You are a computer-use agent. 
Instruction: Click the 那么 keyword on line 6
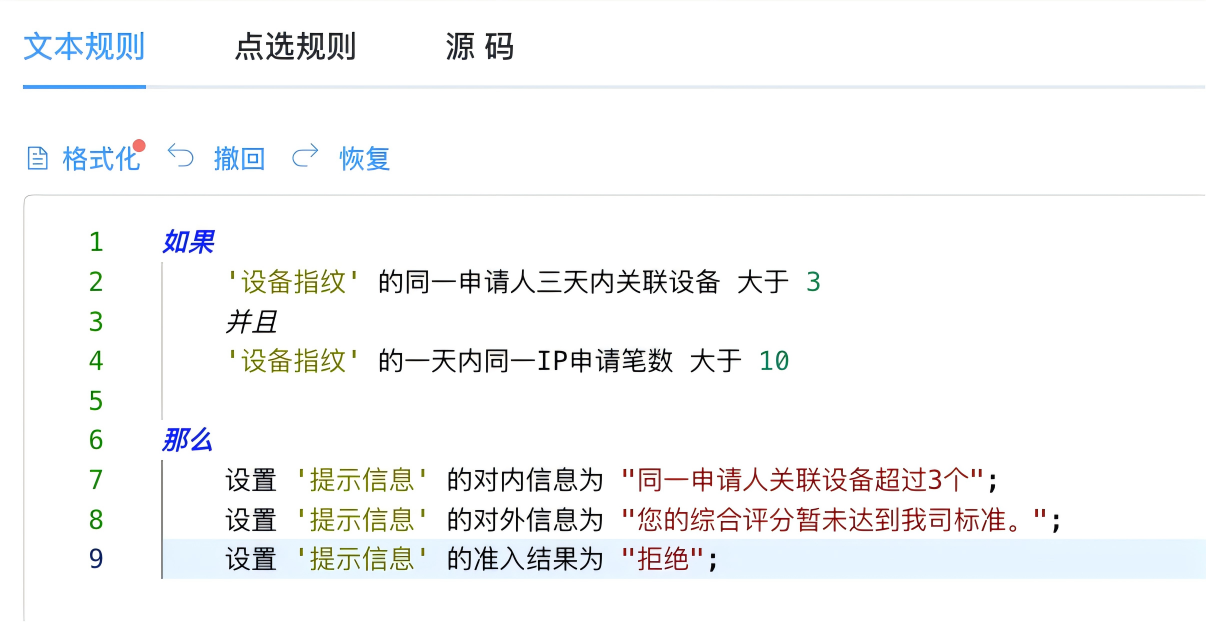coord(188,440)
